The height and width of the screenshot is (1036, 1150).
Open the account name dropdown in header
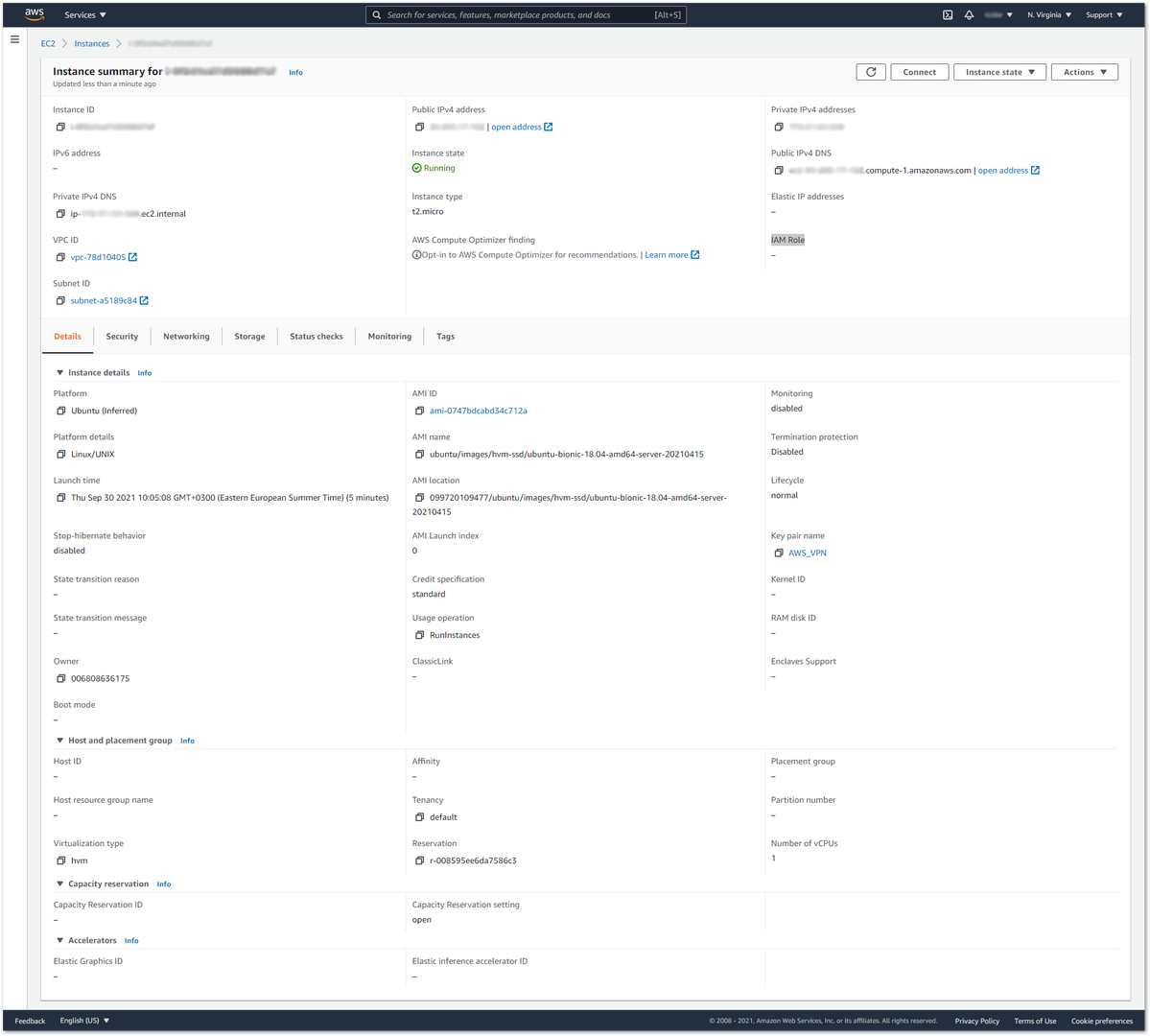pyautogui.click(x=998, y=14)
